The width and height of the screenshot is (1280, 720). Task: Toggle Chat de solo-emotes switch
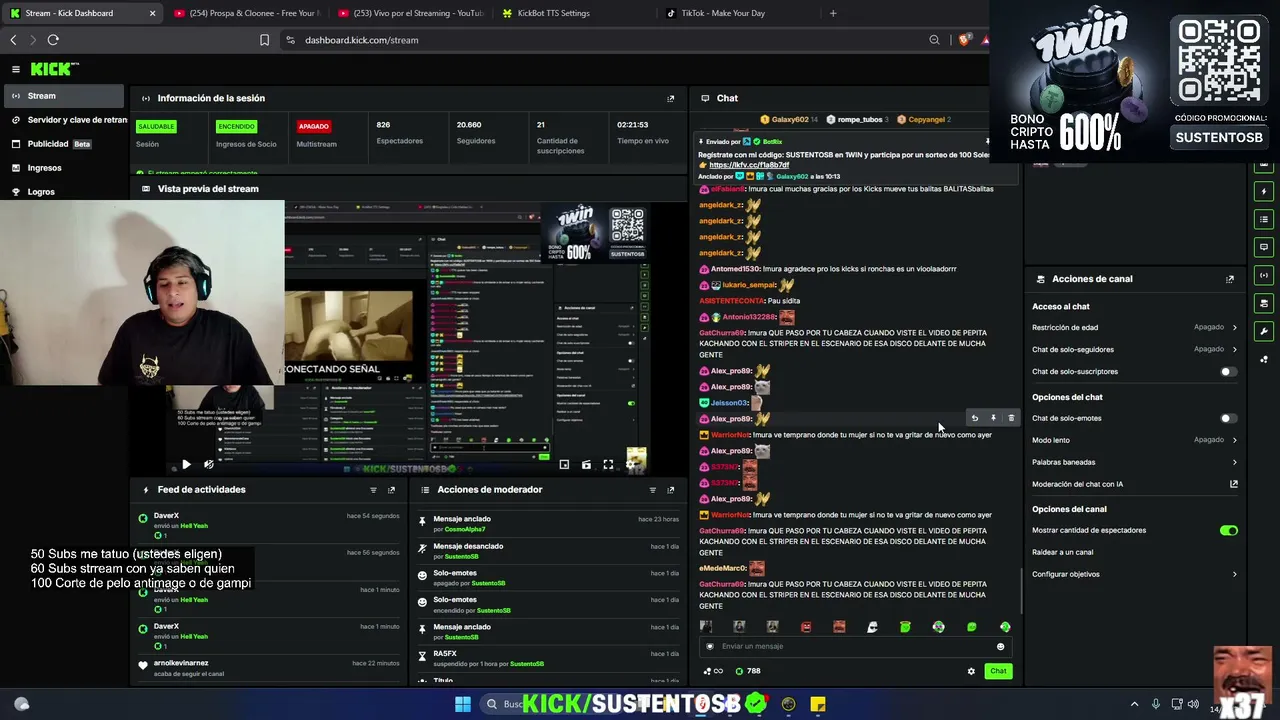pyautogui.click(x=1228, y=418)
